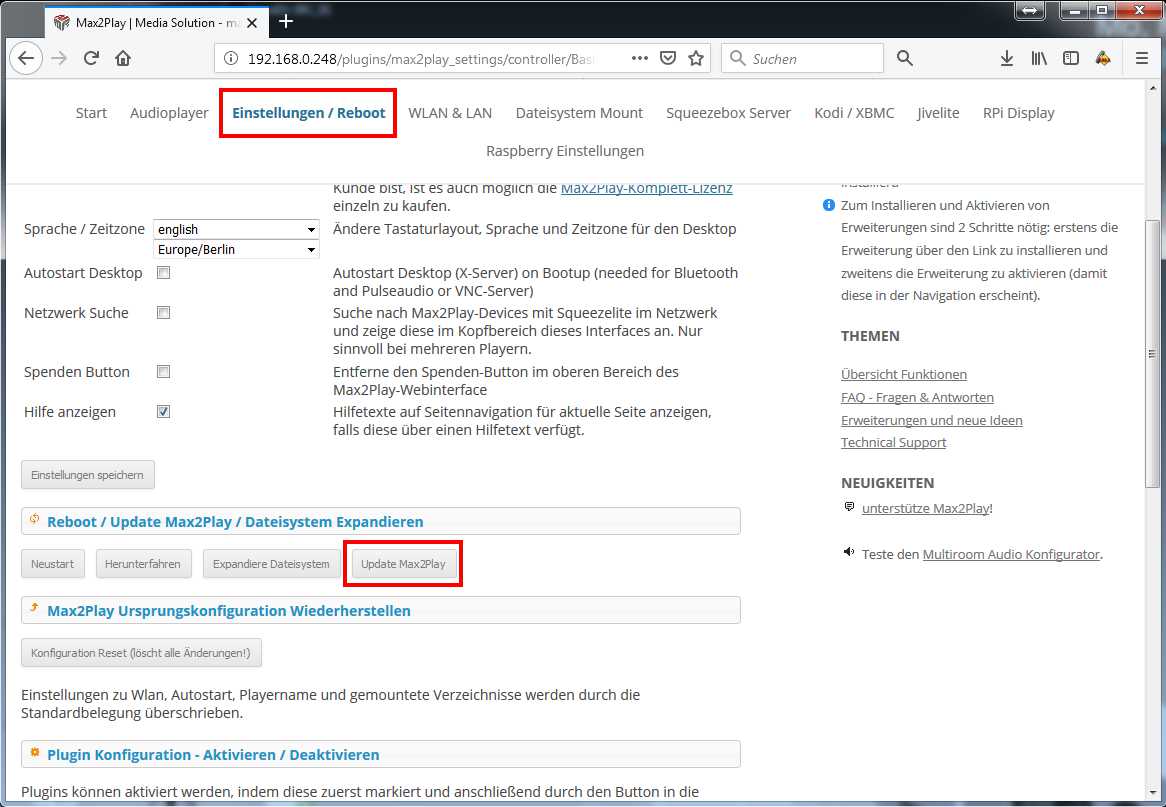The image size is (1166, 807).
Task: Open Max2Play-Komplett-Lizenz link
Action: click(647, 188)
